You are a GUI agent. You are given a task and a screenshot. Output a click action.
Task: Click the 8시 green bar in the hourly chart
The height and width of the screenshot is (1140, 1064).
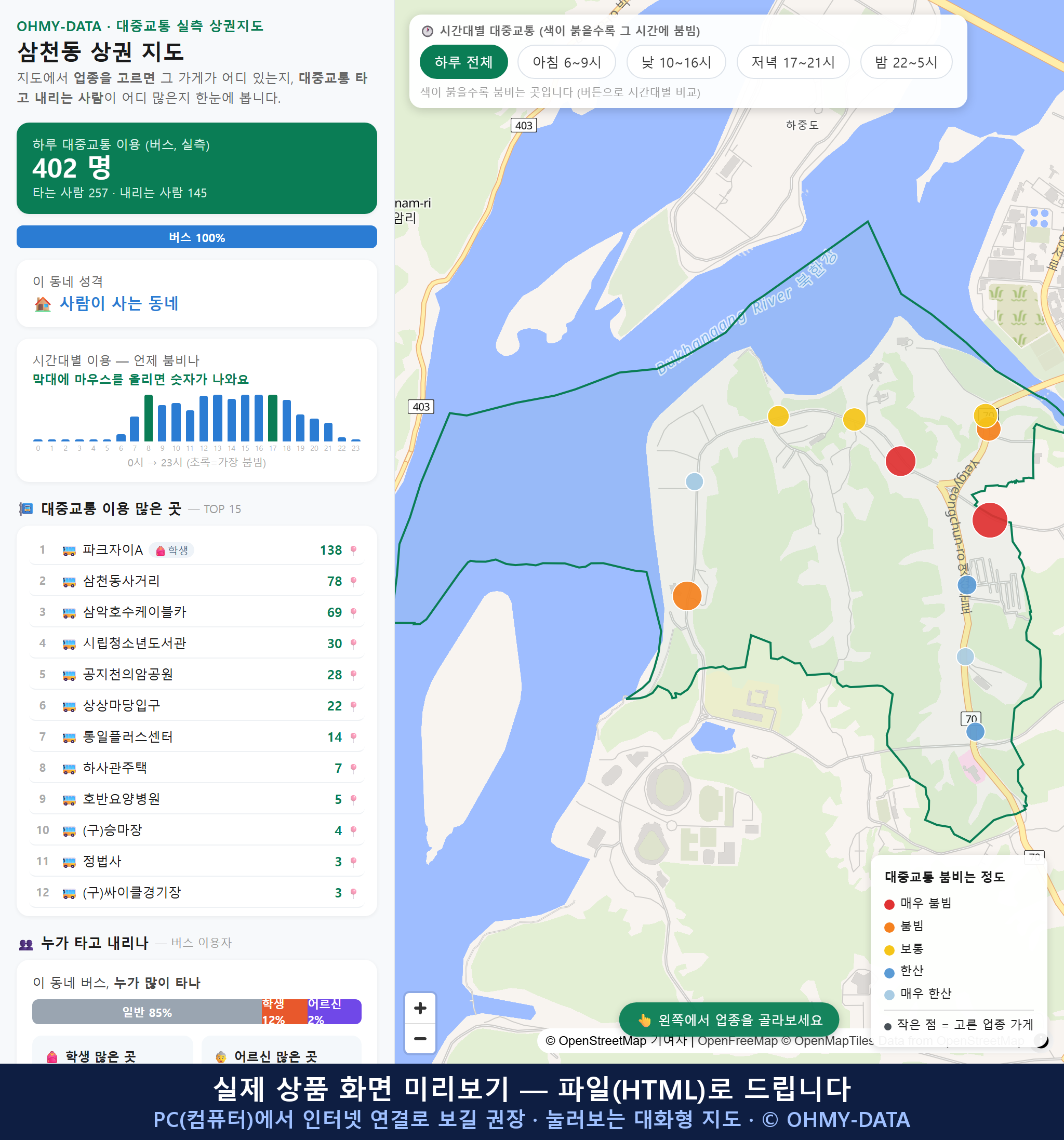coord(149,418)
